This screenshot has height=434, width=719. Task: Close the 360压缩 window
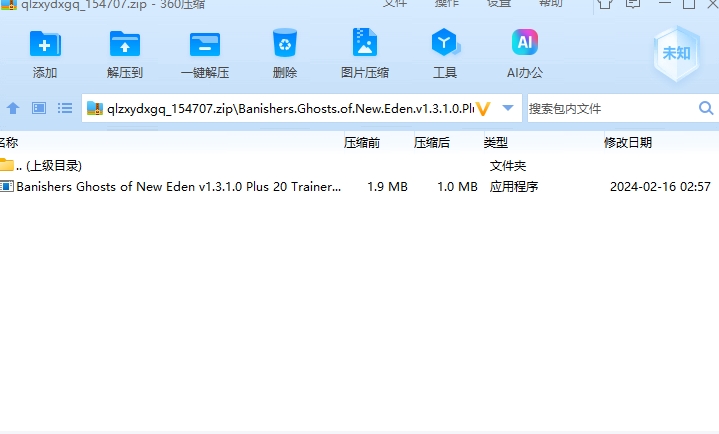(x=713, y=4)
